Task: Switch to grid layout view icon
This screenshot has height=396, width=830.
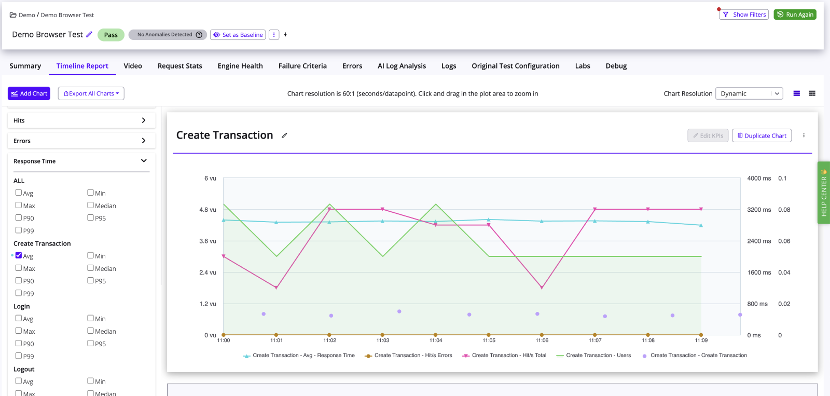Action: (812, 94)
